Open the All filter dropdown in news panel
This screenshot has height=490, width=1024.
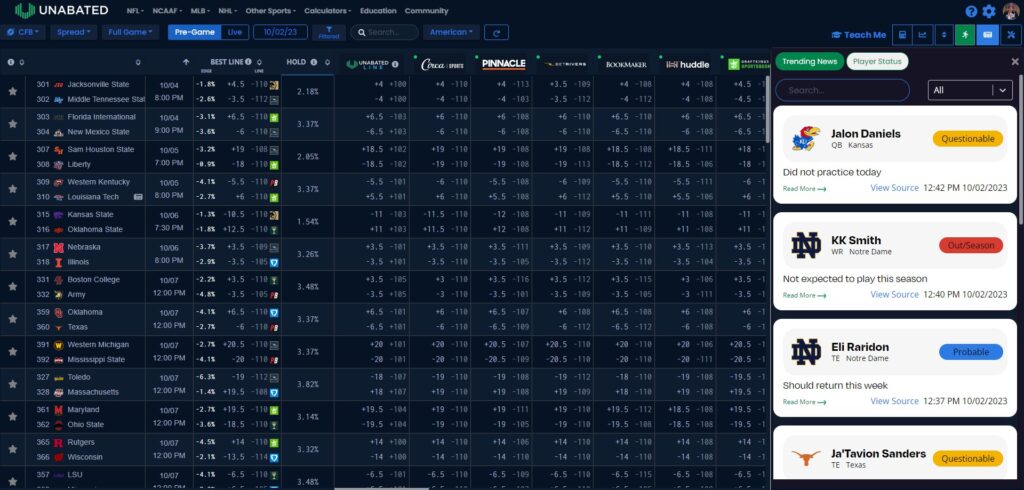point(970,90)
